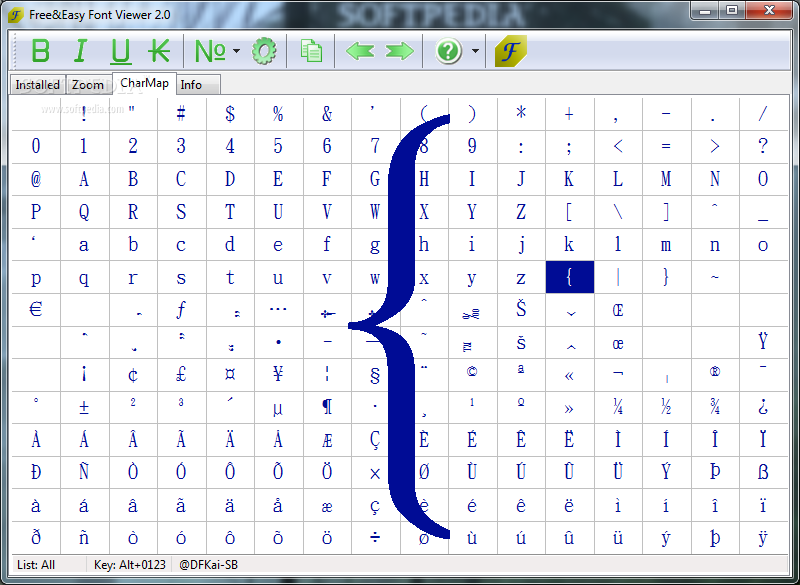The image size is (800, 585).
Task: Select the digit 5 cell
Action: tap(278, 146)
